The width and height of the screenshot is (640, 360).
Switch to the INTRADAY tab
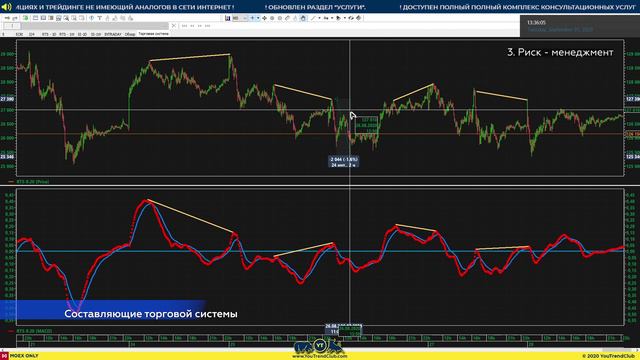pos(113,34)
